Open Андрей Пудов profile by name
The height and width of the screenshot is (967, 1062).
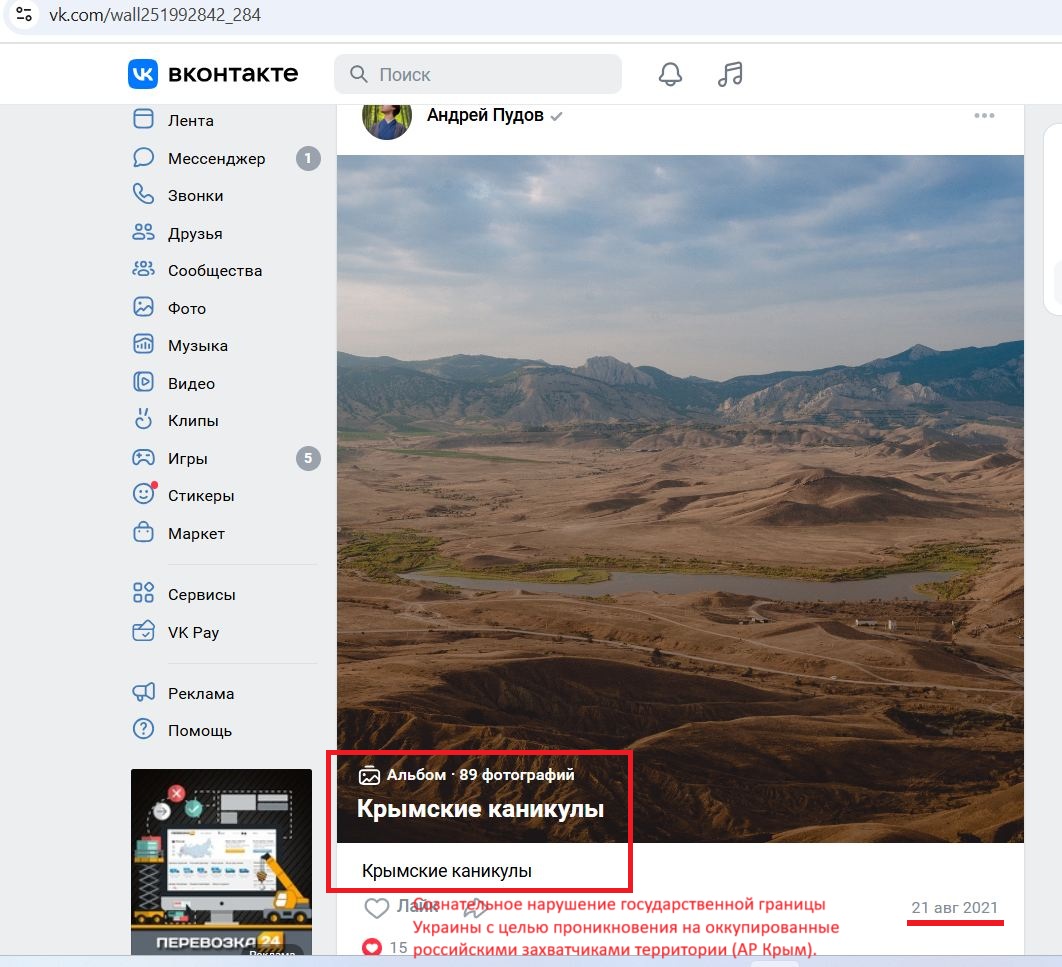point(485,115)
